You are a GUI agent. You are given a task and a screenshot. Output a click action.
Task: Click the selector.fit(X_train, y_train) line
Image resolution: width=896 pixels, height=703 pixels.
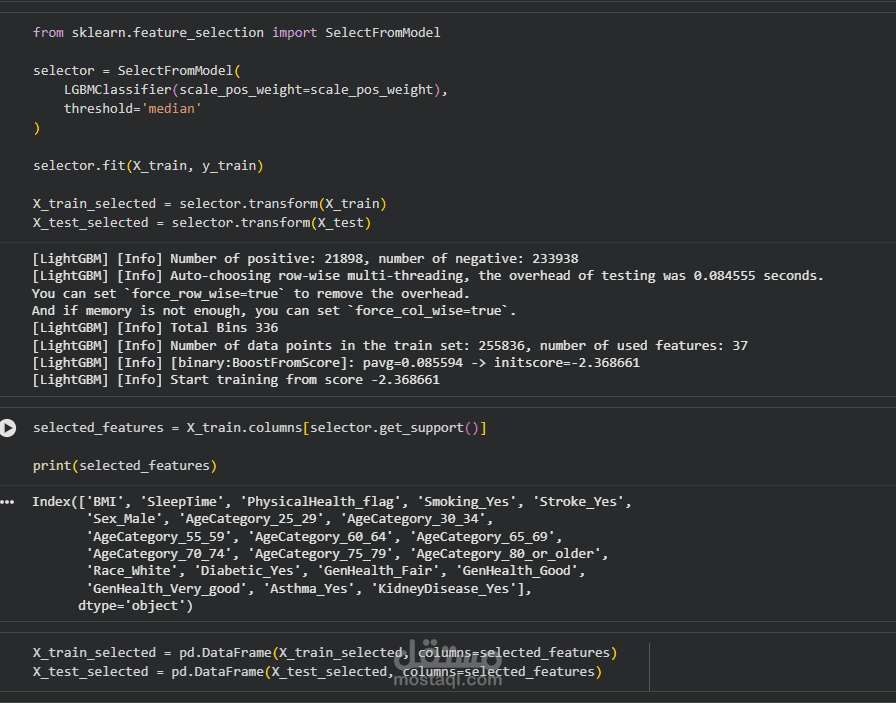point(148,165)
